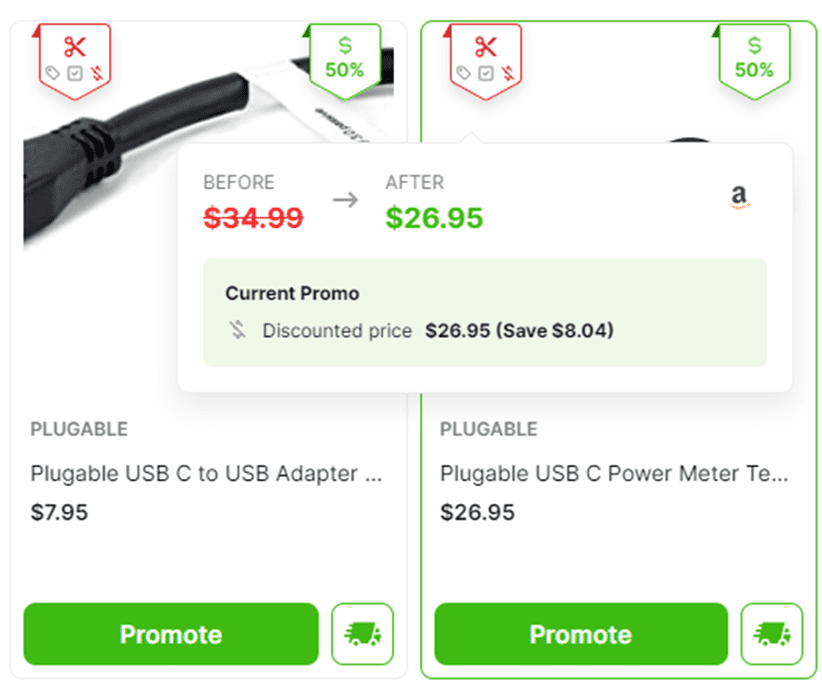
Task: Click the small tag icon in right coupon badge
Action: (x=463, y=73)
